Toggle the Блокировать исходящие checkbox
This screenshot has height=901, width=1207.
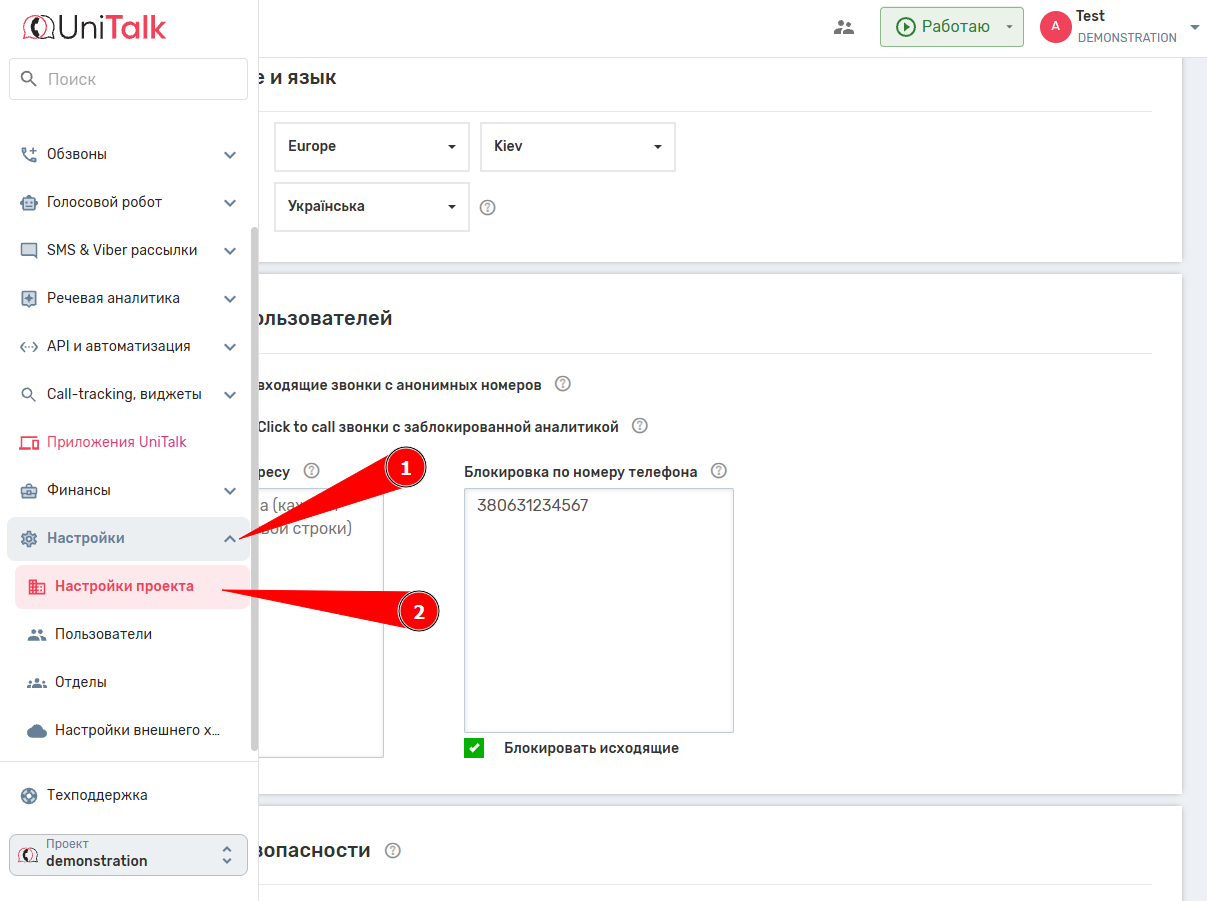[474, 748]
